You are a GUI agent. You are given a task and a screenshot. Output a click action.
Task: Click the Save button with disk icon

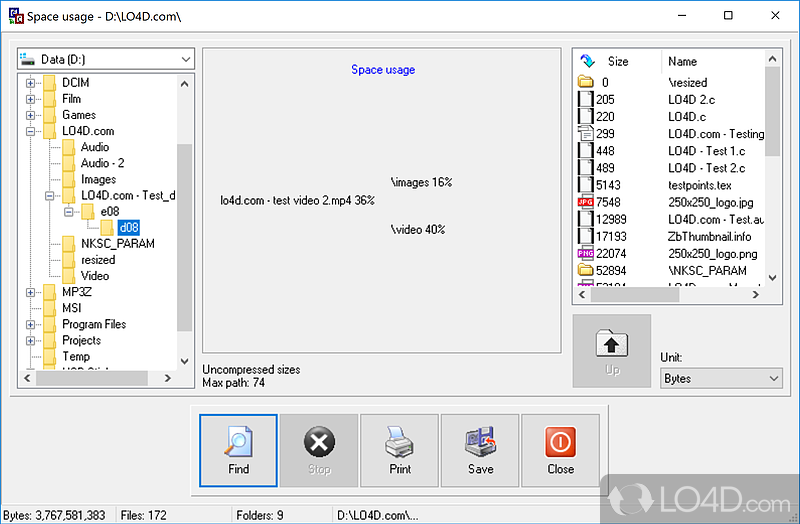coord(480,451)
